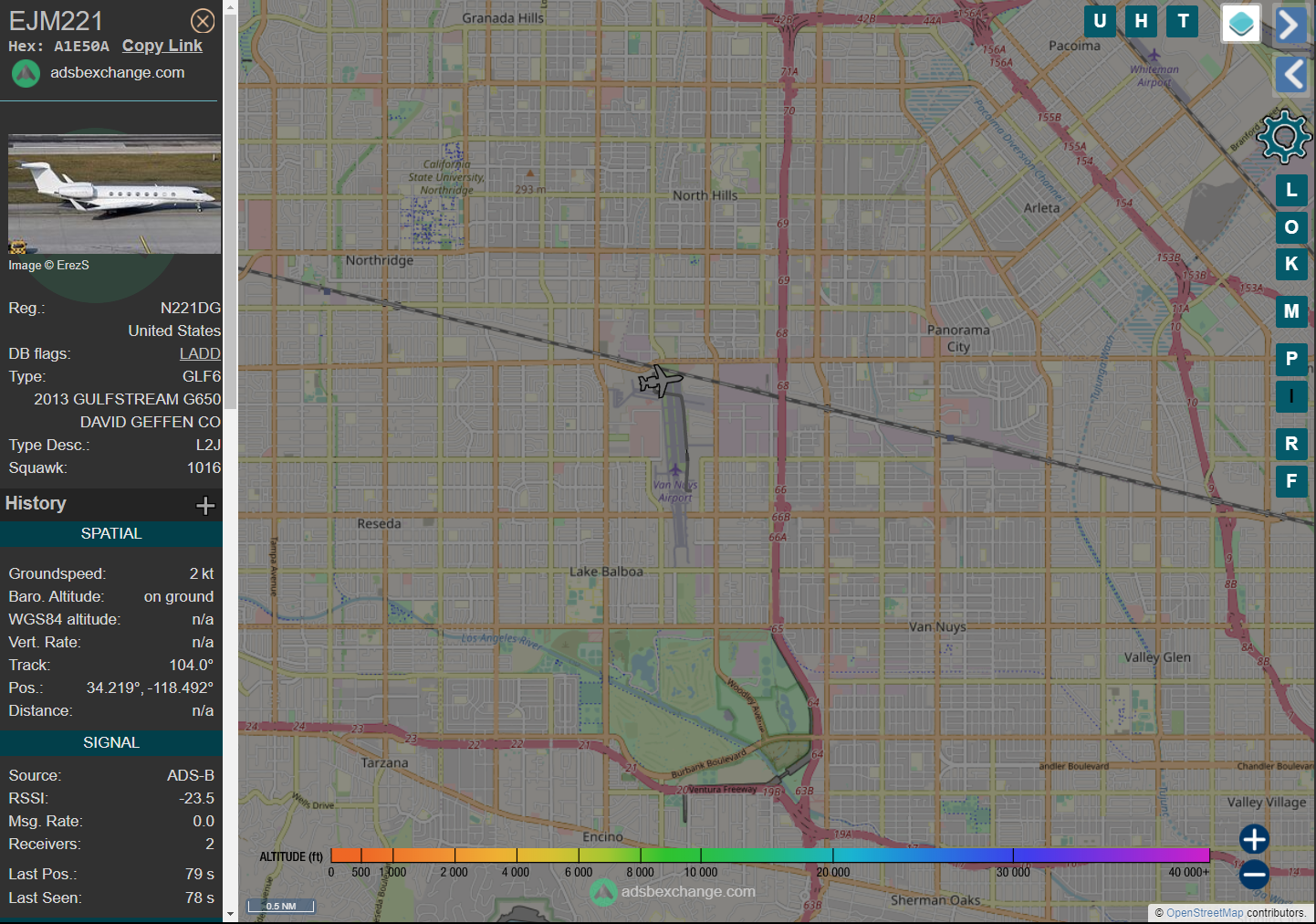
Task: Toggle the F map option button
Action: pos(1291,481)
